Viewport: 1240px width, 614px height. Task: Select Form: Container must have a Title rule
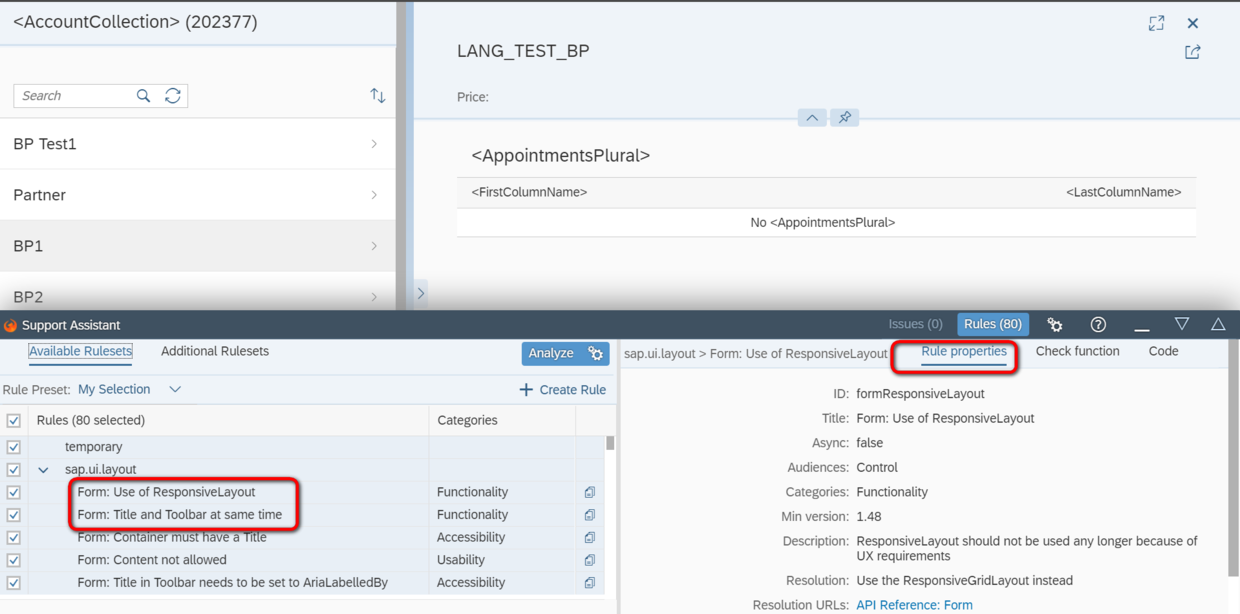pos(172,538)
